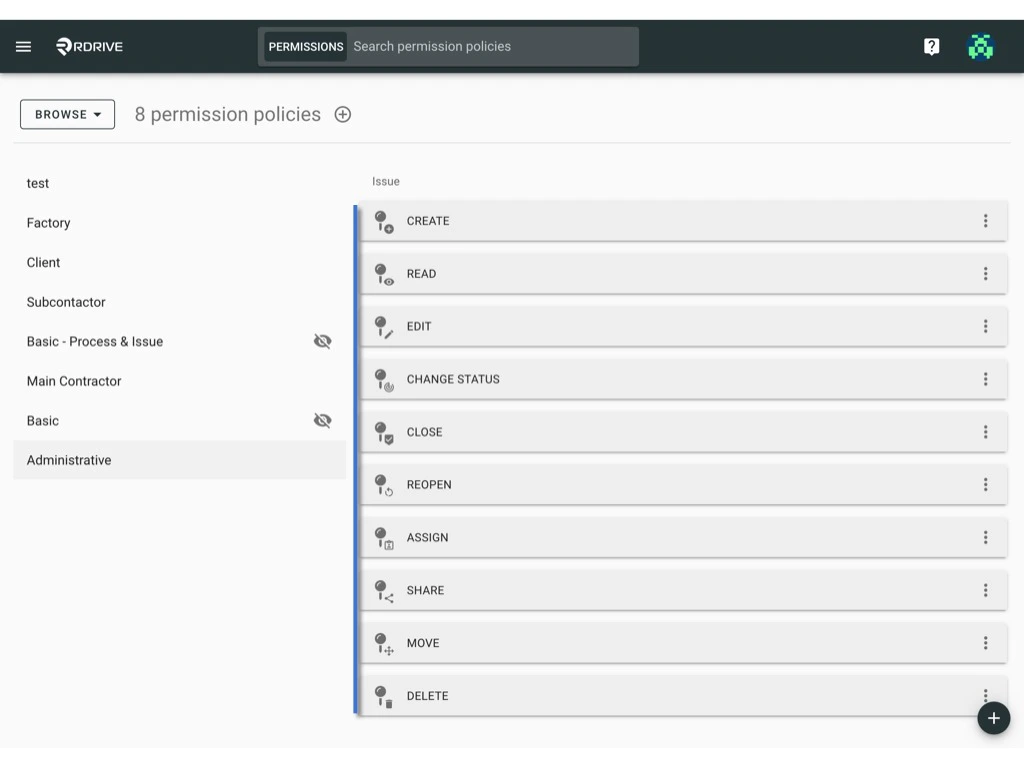Open the three-dot menu on CREATE
This screenshot has width=1024, height=768.
[x=985, y=221]
